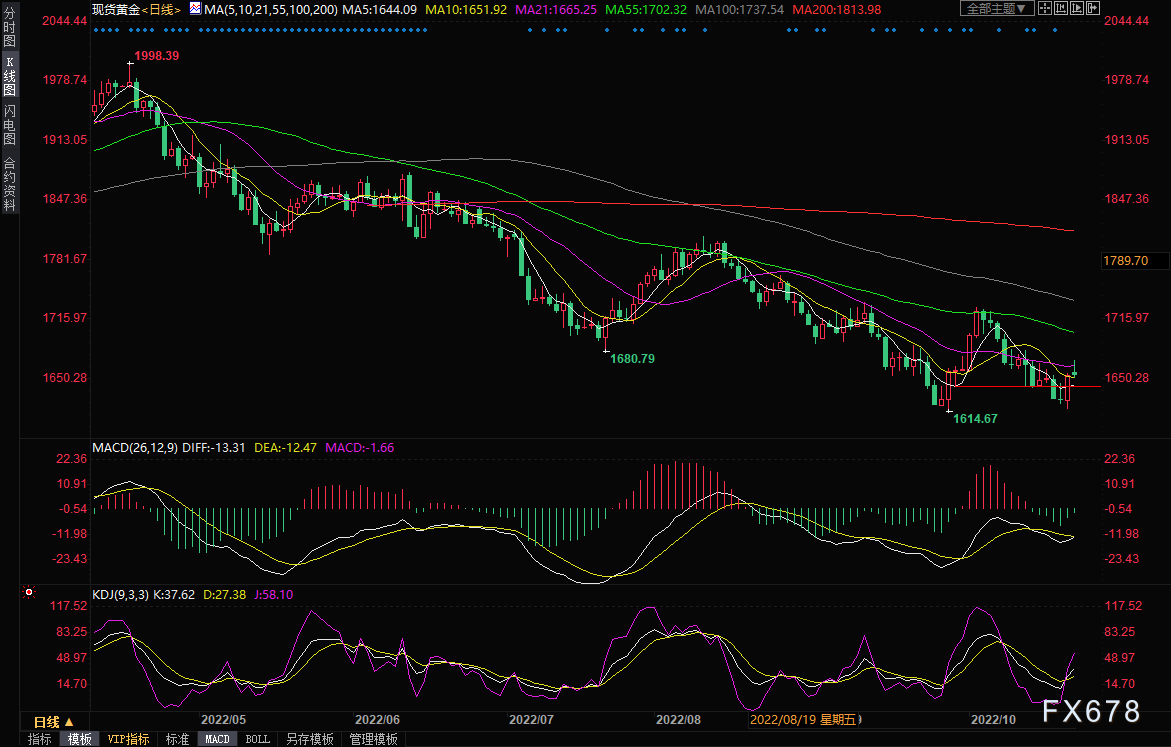Viewport: 1171px width, 747px height.
Task: Click the MA55:1702.32 value
Action: (646, 10)
